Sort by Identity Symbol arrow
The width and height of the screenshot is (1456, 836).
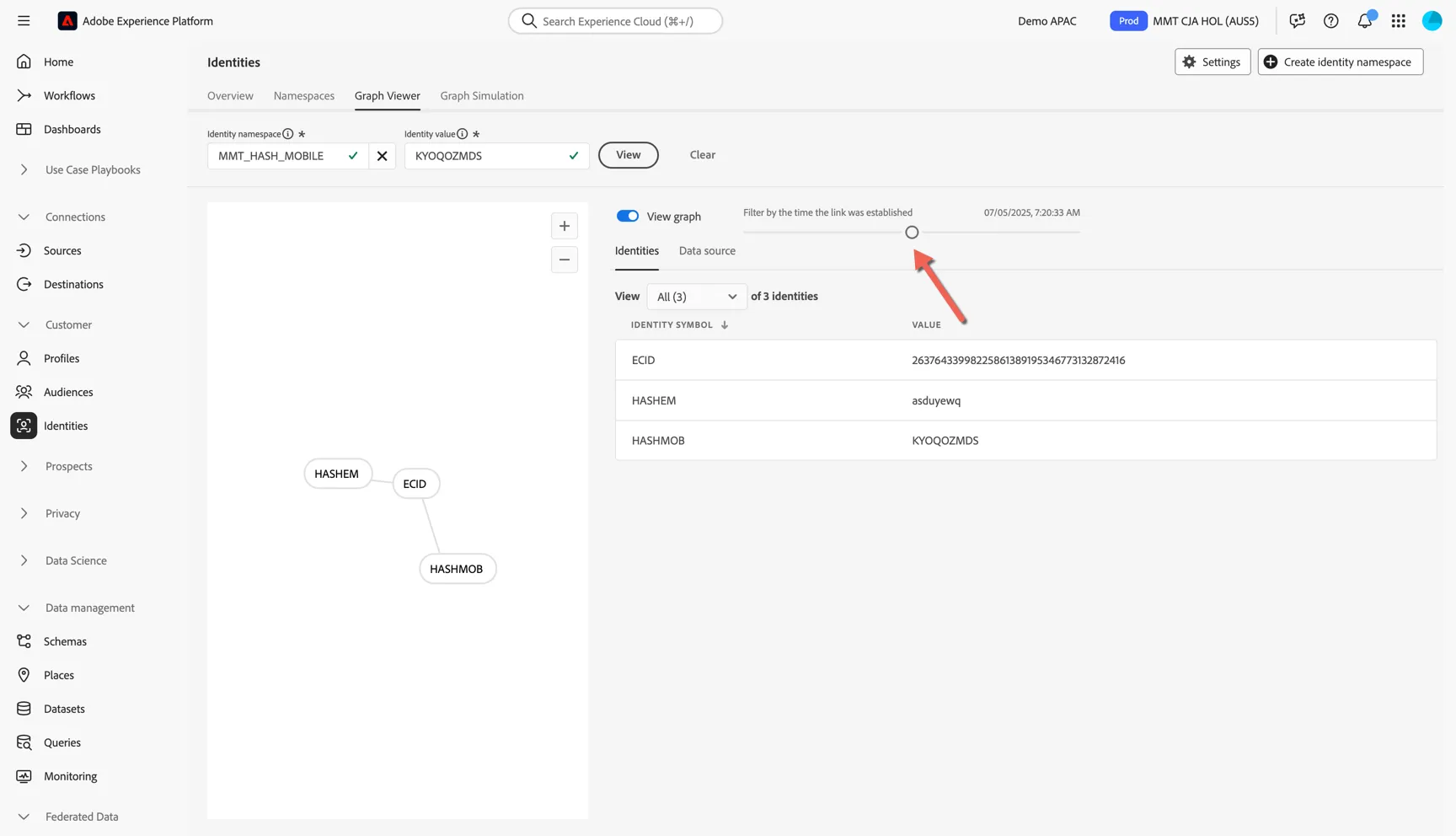click(725, 324)
